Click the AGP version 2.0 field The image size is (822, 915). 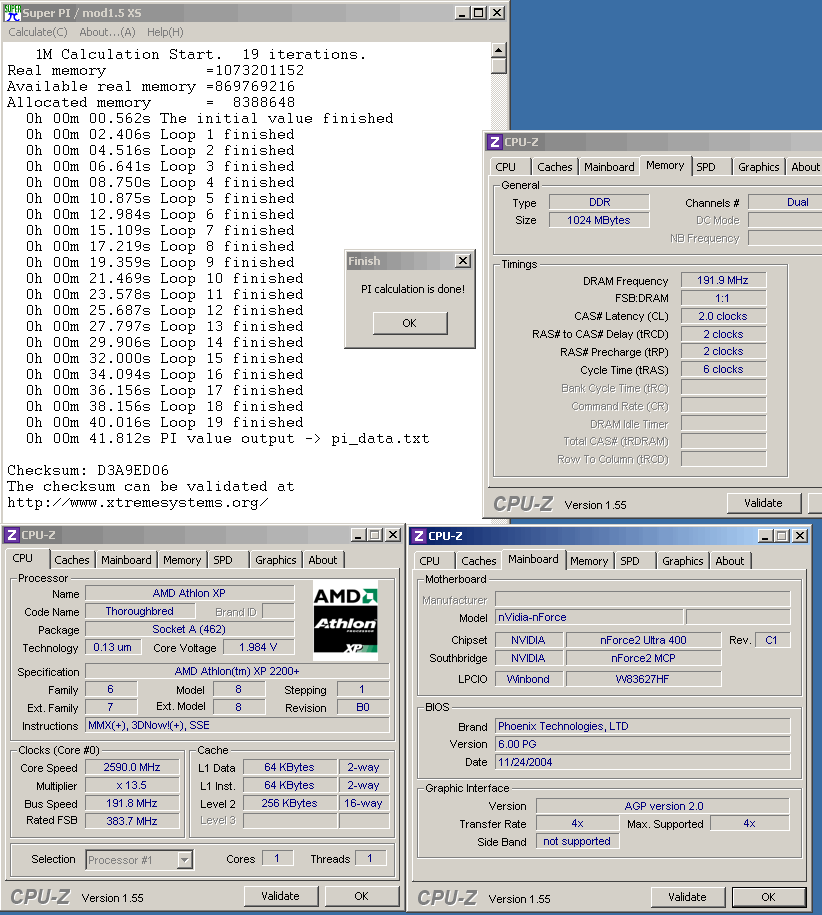click(x=663, y=806)
